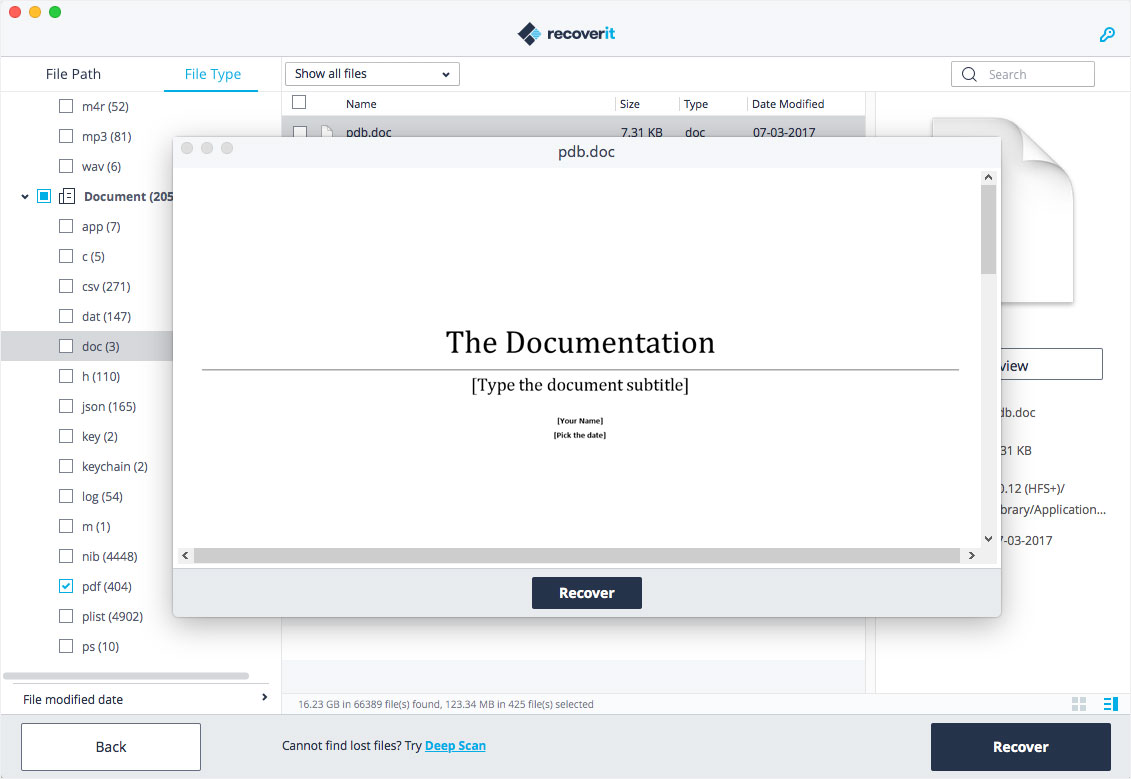Switch to File Type tab

point(212,74)
